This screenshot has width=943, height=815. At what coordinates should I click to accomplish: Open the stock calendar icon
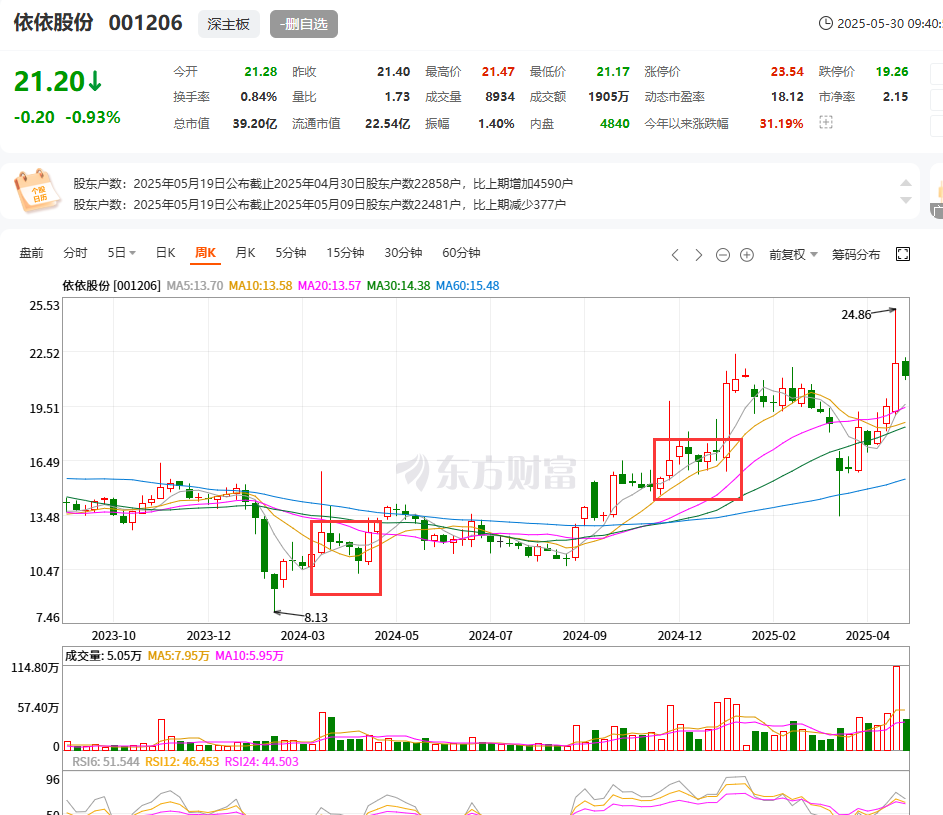[x=37, y=191]
